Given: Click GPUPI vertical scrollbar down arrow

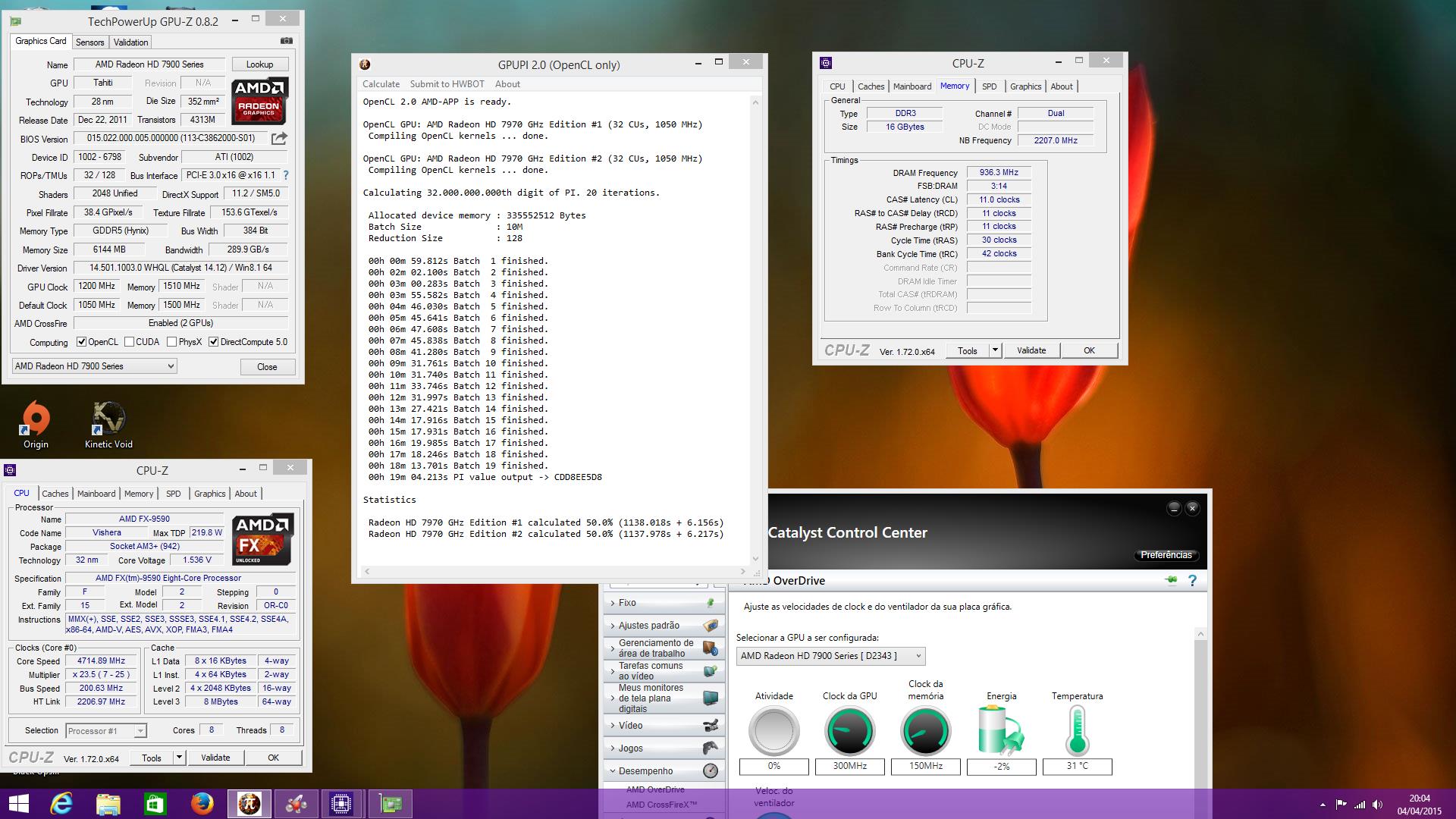Looking at the screenshot, I should click(x=755, y=559).
